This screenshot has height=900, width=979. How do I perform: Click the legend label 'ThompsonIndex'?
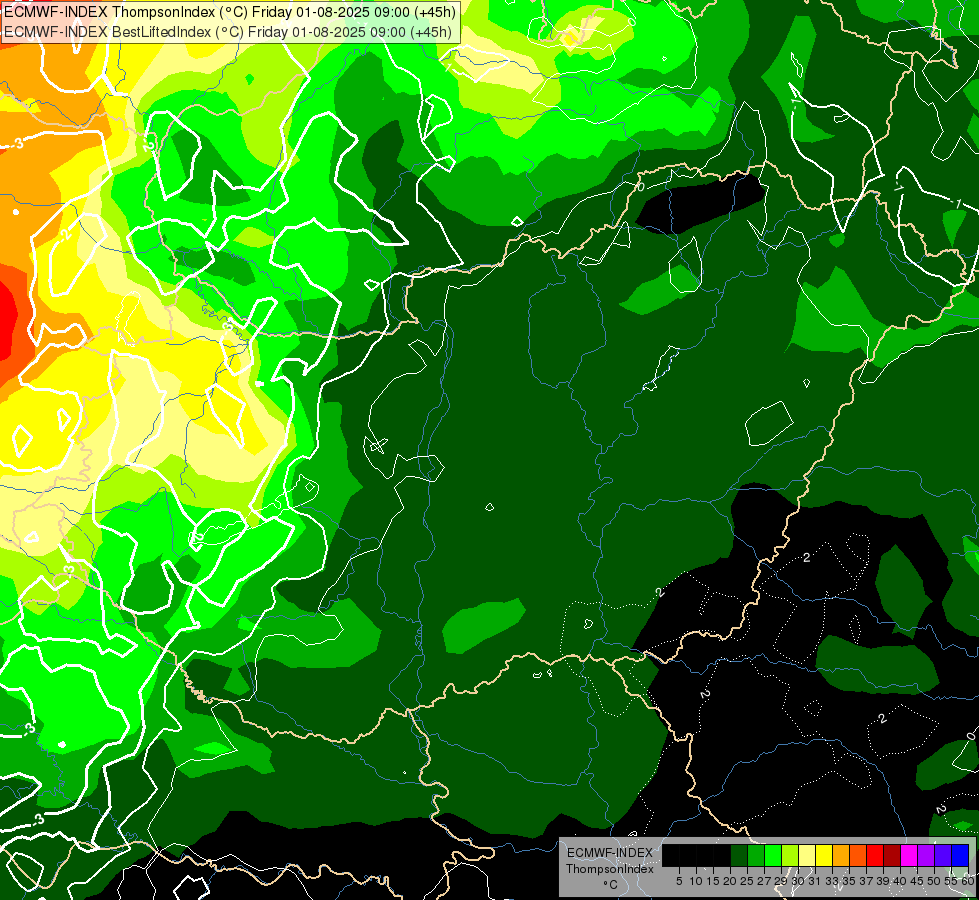click(610, 869)
